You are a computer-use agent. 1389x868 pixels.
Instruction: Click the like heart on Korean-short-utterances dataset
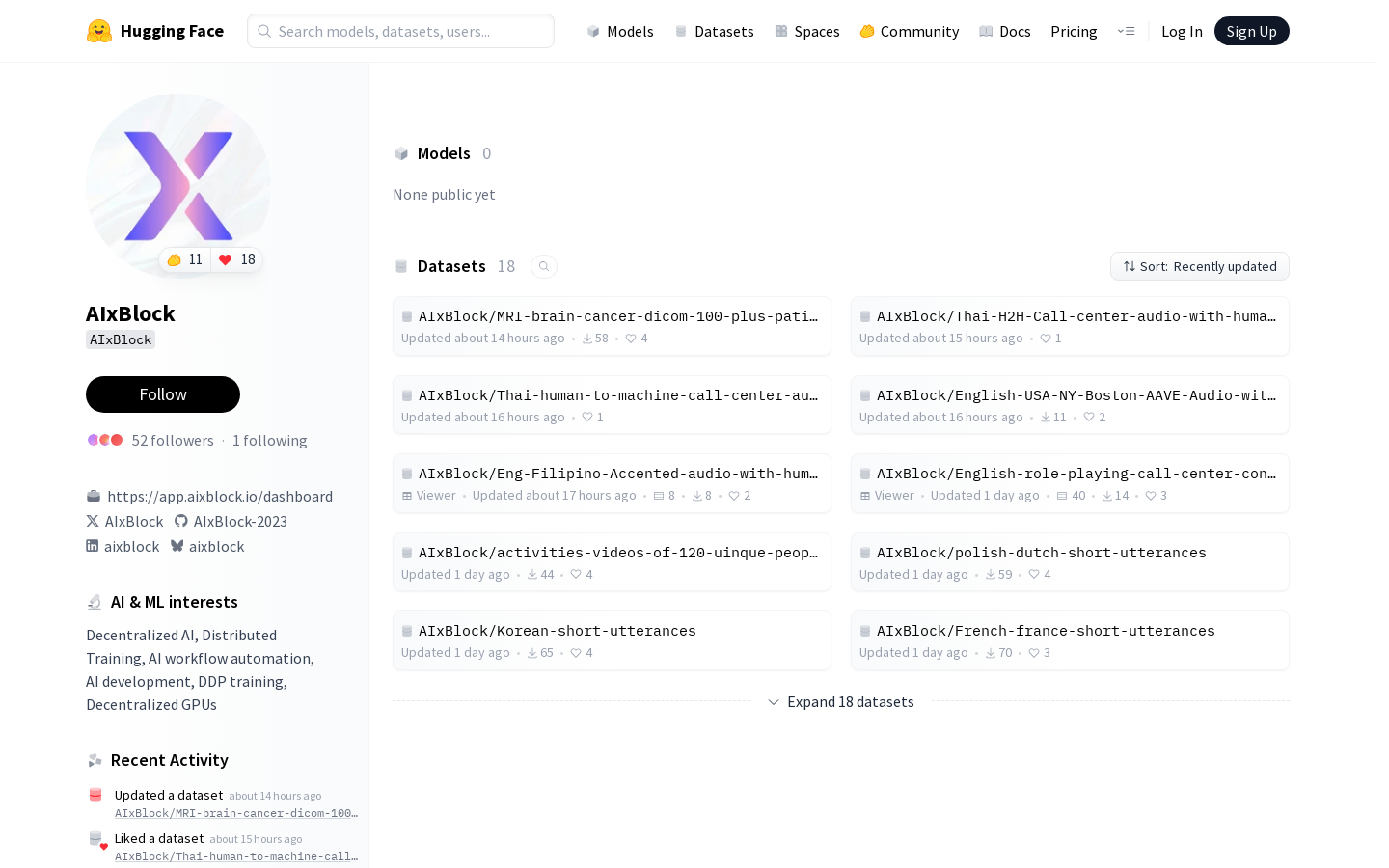pos(576,653)
